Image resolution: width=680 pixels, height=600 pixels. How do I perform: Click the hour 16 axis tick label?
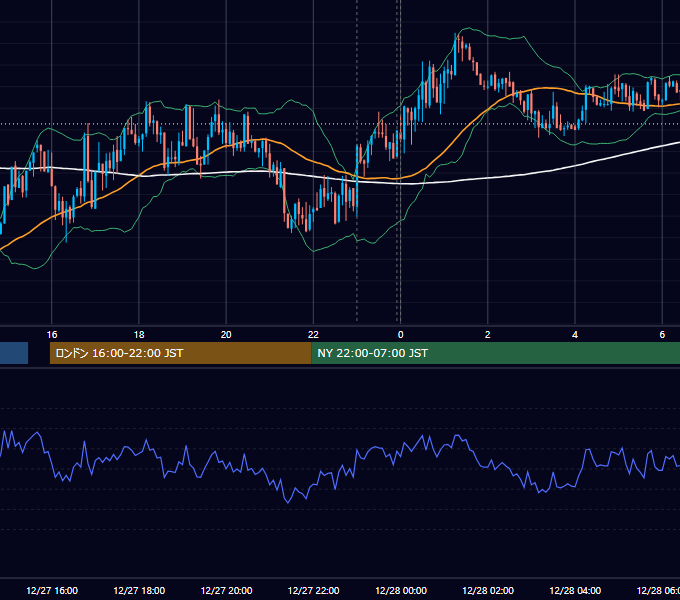click(x=52, y=334)
